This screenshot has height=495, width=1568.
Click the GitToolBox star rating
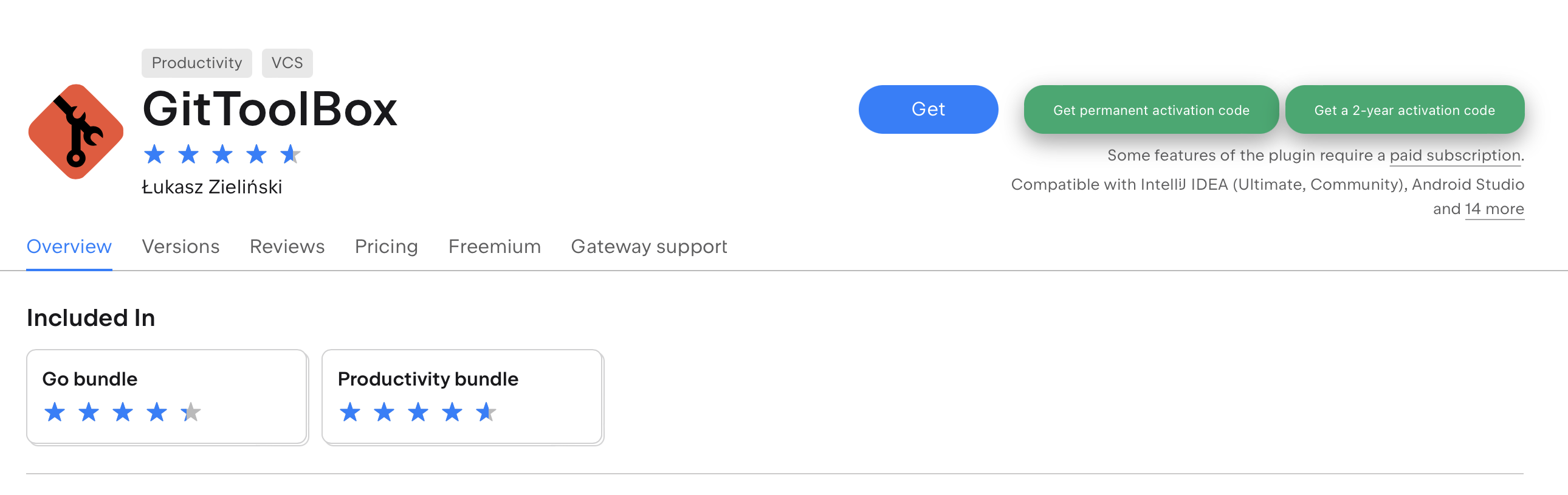point(222,154)
